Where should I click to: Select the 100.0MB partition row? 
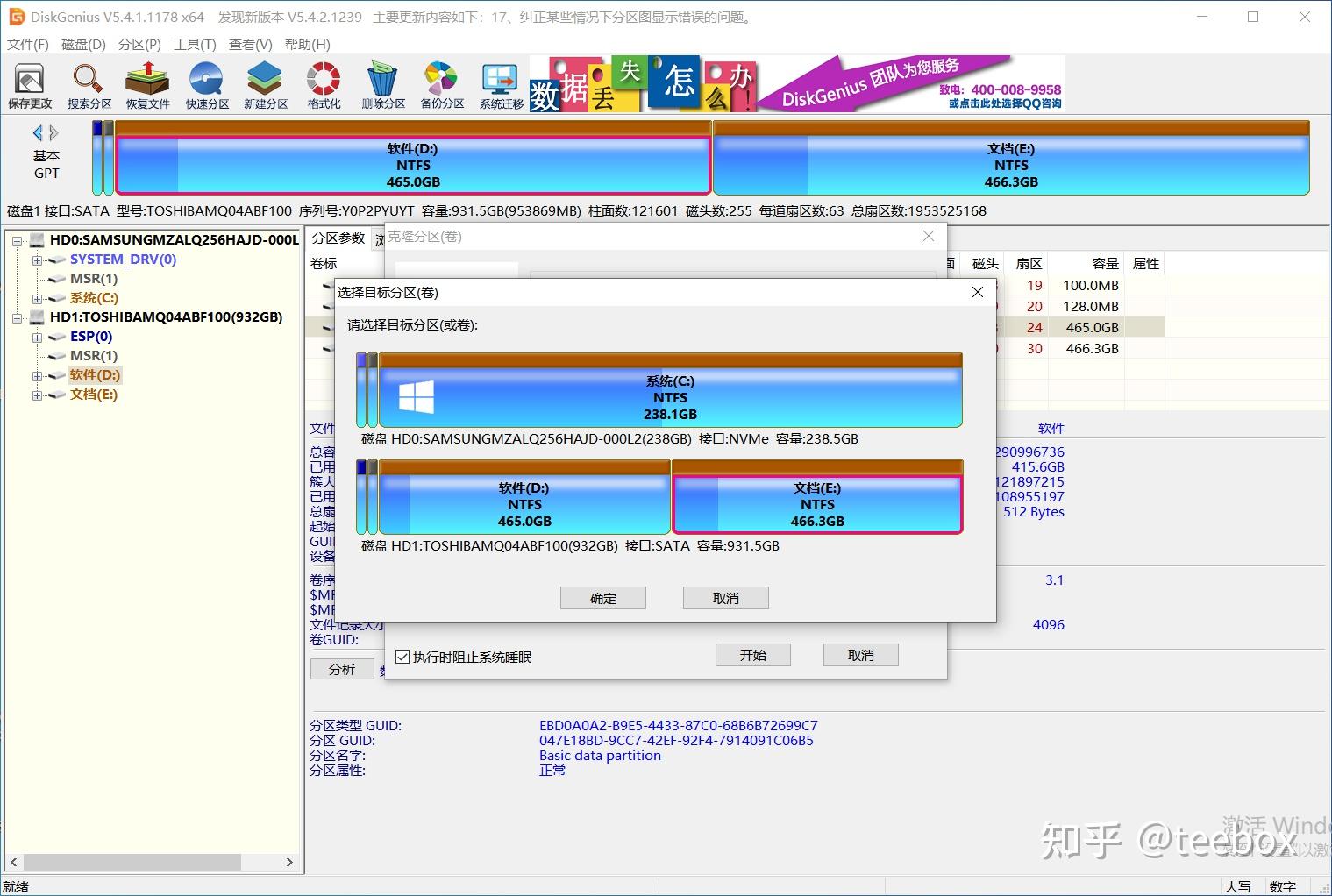coord(737,285)
